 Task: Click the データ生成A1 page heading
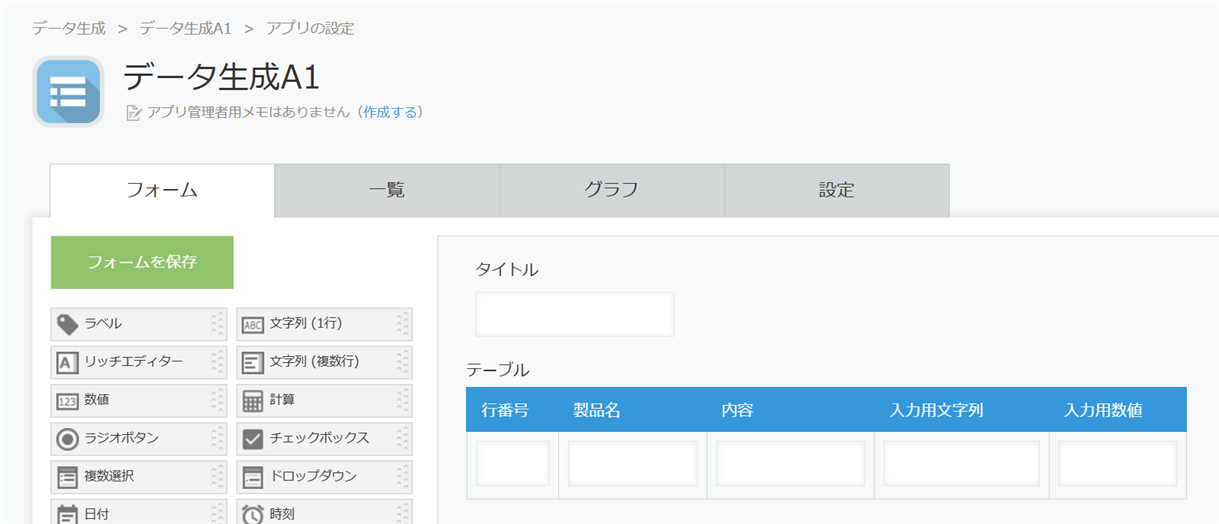[221, 78]
